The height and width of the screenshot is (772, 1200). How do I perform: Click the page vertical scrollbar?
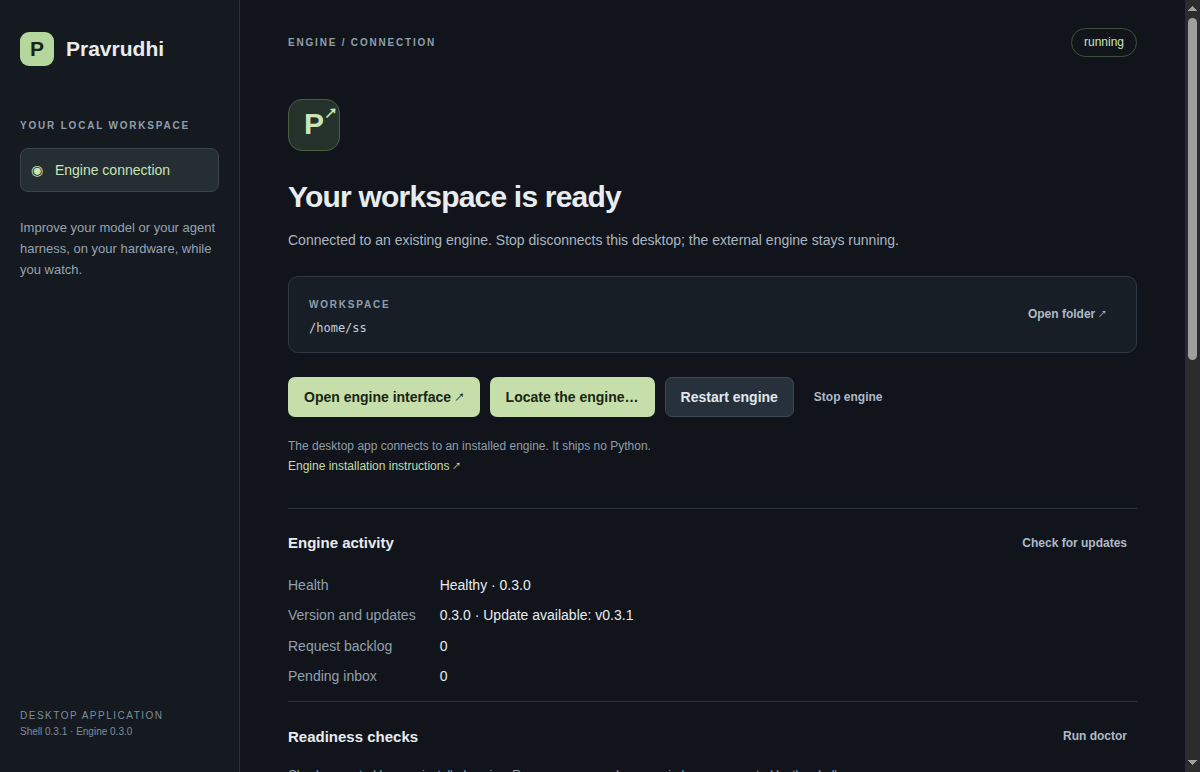(x=1192, y=190)
